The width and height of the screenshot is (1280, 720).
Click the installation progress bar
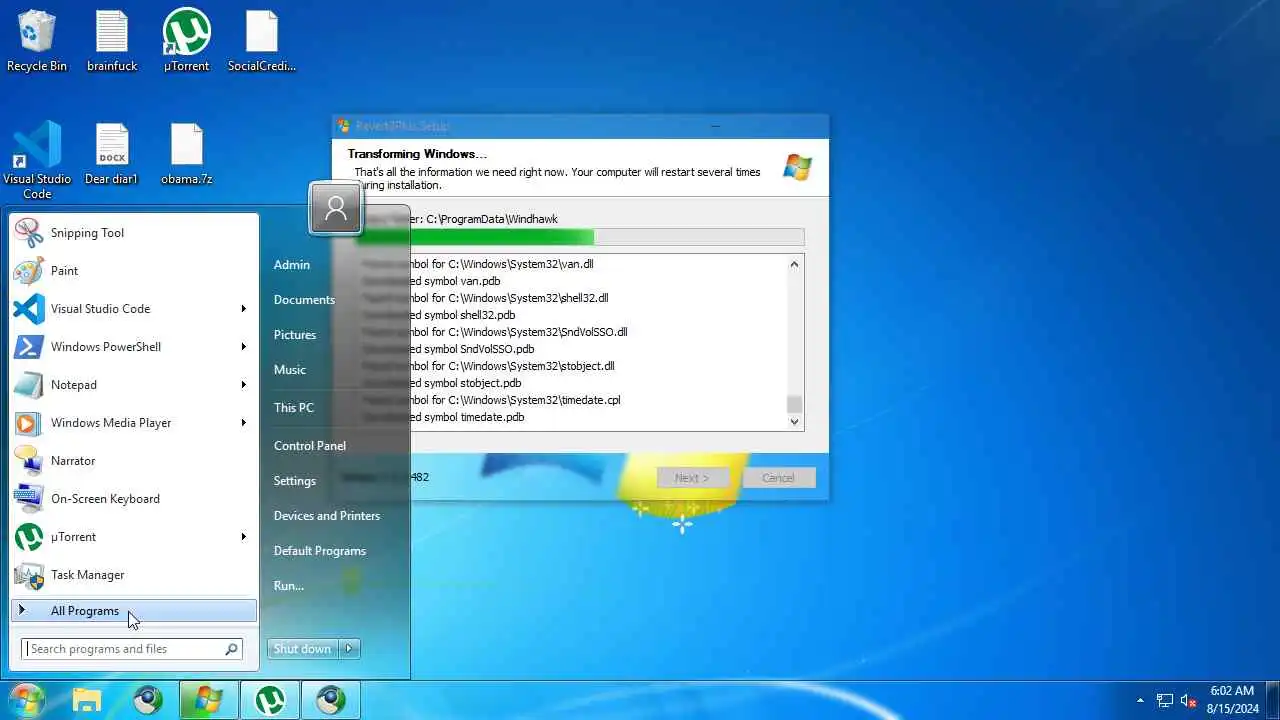(580, 237)
